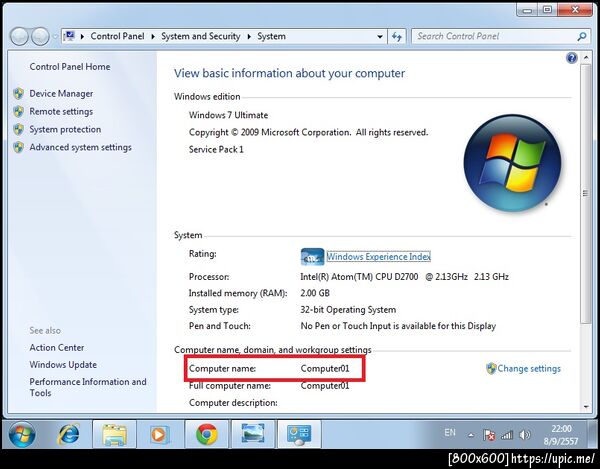This screenshot has width=600, height=469.
Task: Click the computer icon in address bar
Action: (69, 36)
